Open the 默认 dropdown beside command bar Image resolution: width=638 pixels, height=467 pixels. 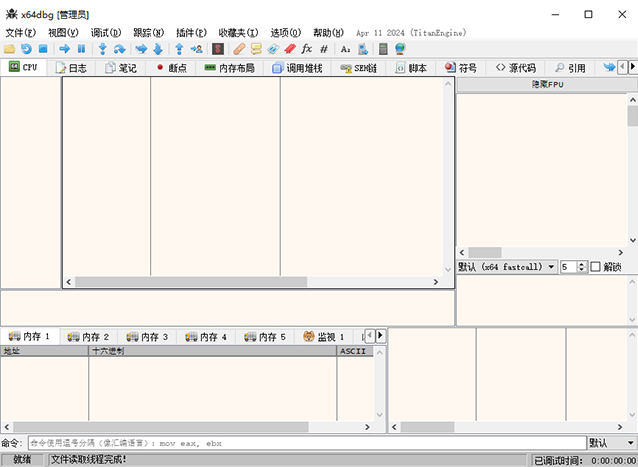[x=612, y=443]
